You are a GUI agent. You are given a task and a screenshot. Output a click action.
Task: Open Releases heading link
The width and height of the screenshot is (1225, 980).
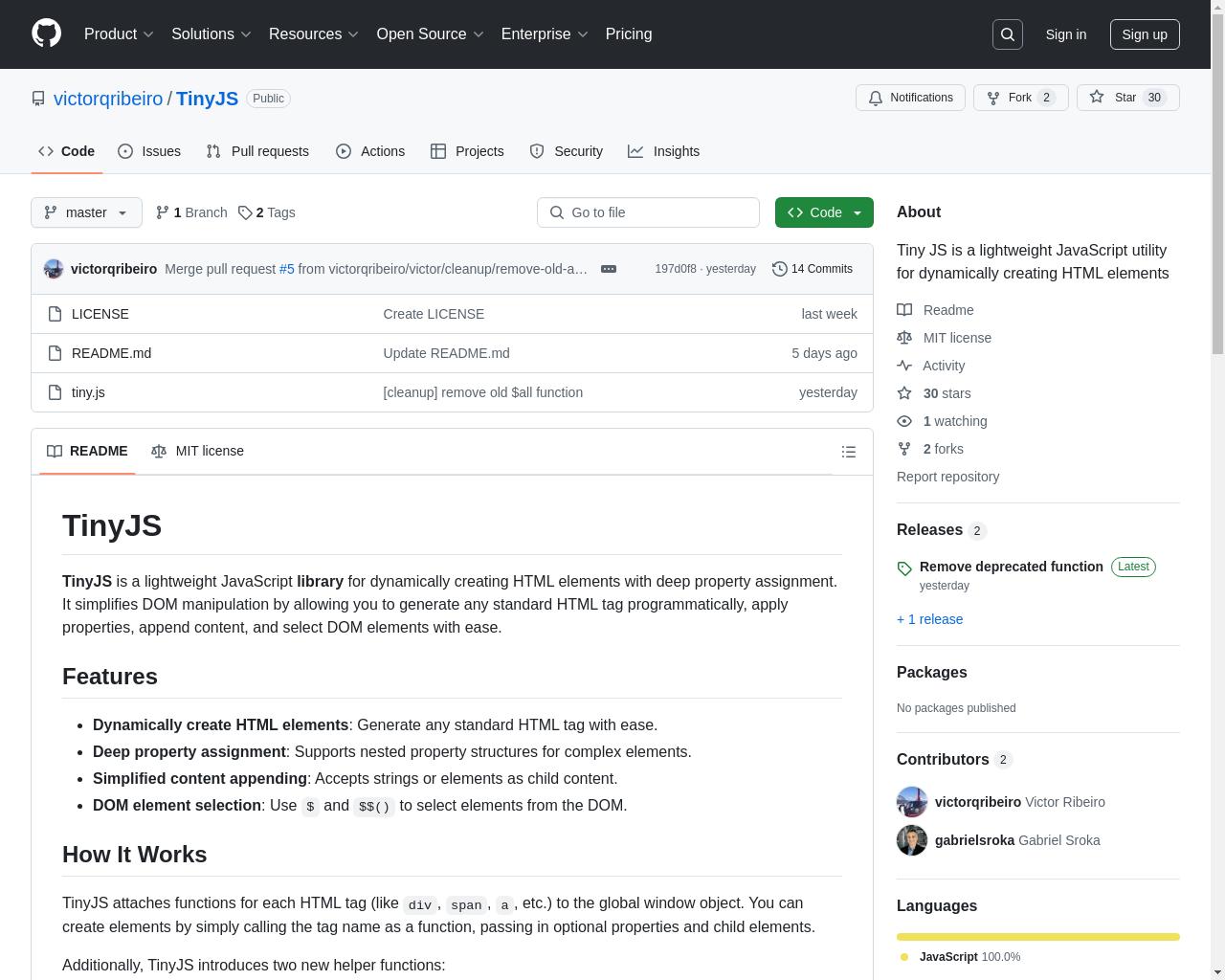(x=942, y=530)
